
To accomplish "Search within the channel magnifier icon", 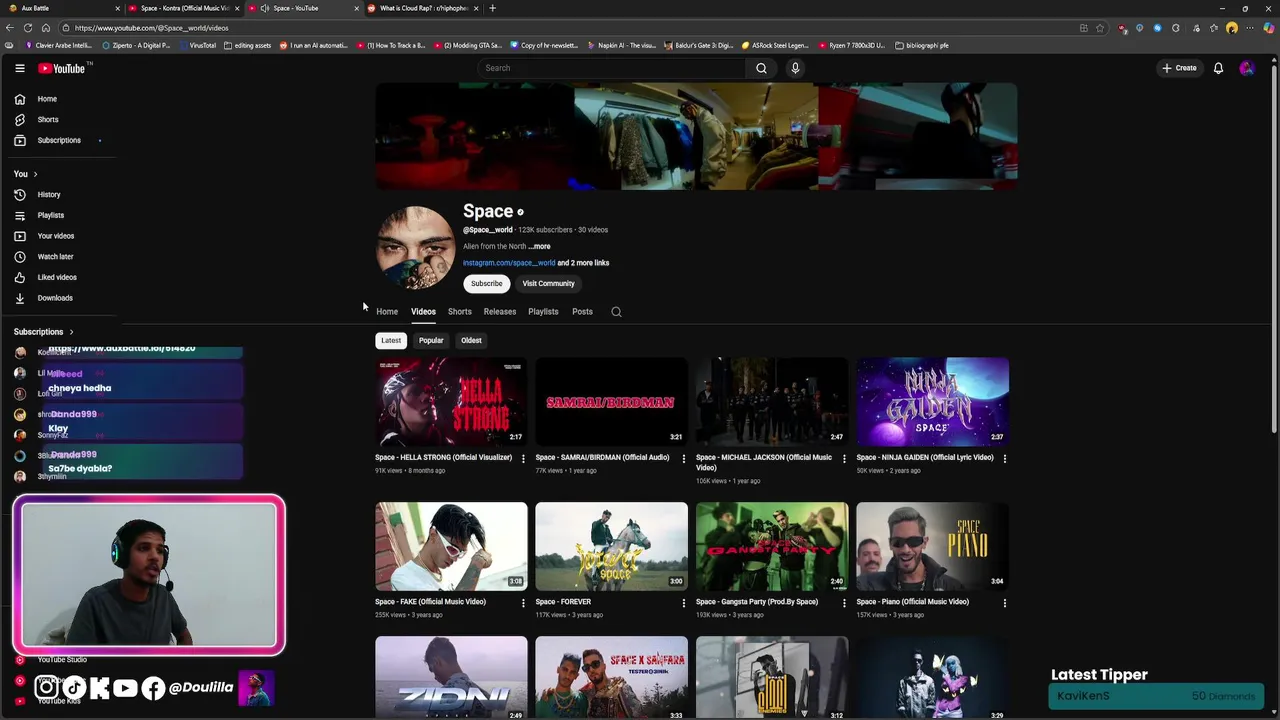I will tap(616, 312).
